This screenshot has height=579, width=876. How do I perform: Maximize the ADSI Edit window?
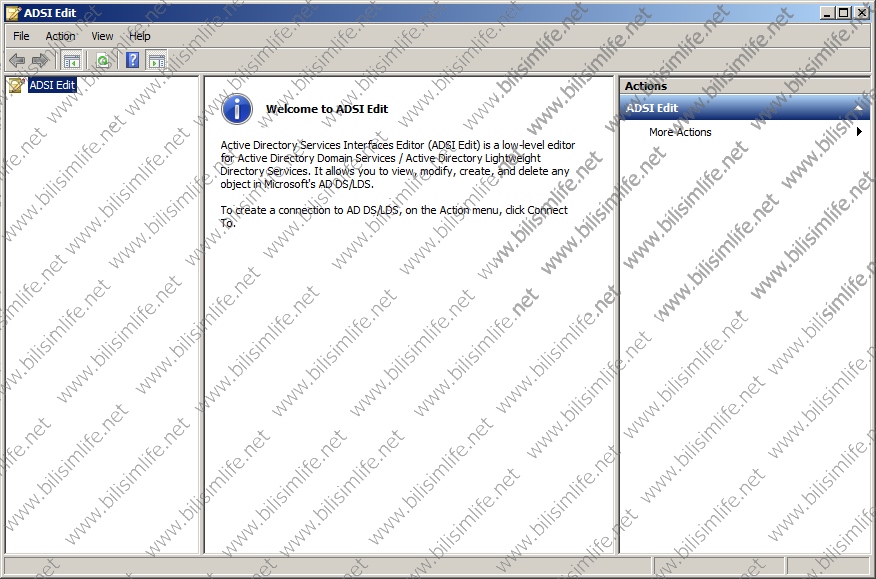click(843, 13)
